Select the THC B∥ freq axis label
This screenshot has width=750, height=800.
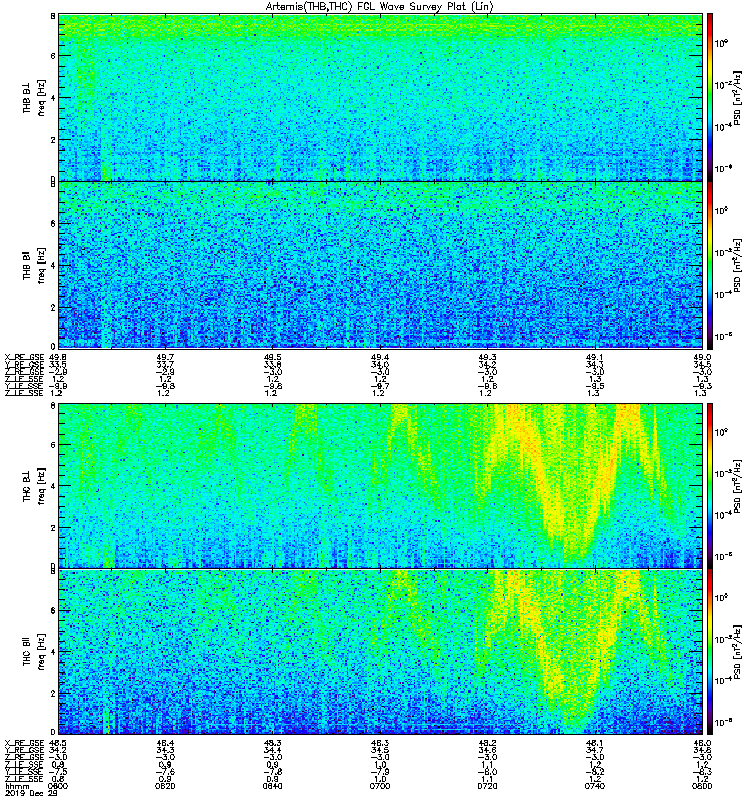point(34,653)
